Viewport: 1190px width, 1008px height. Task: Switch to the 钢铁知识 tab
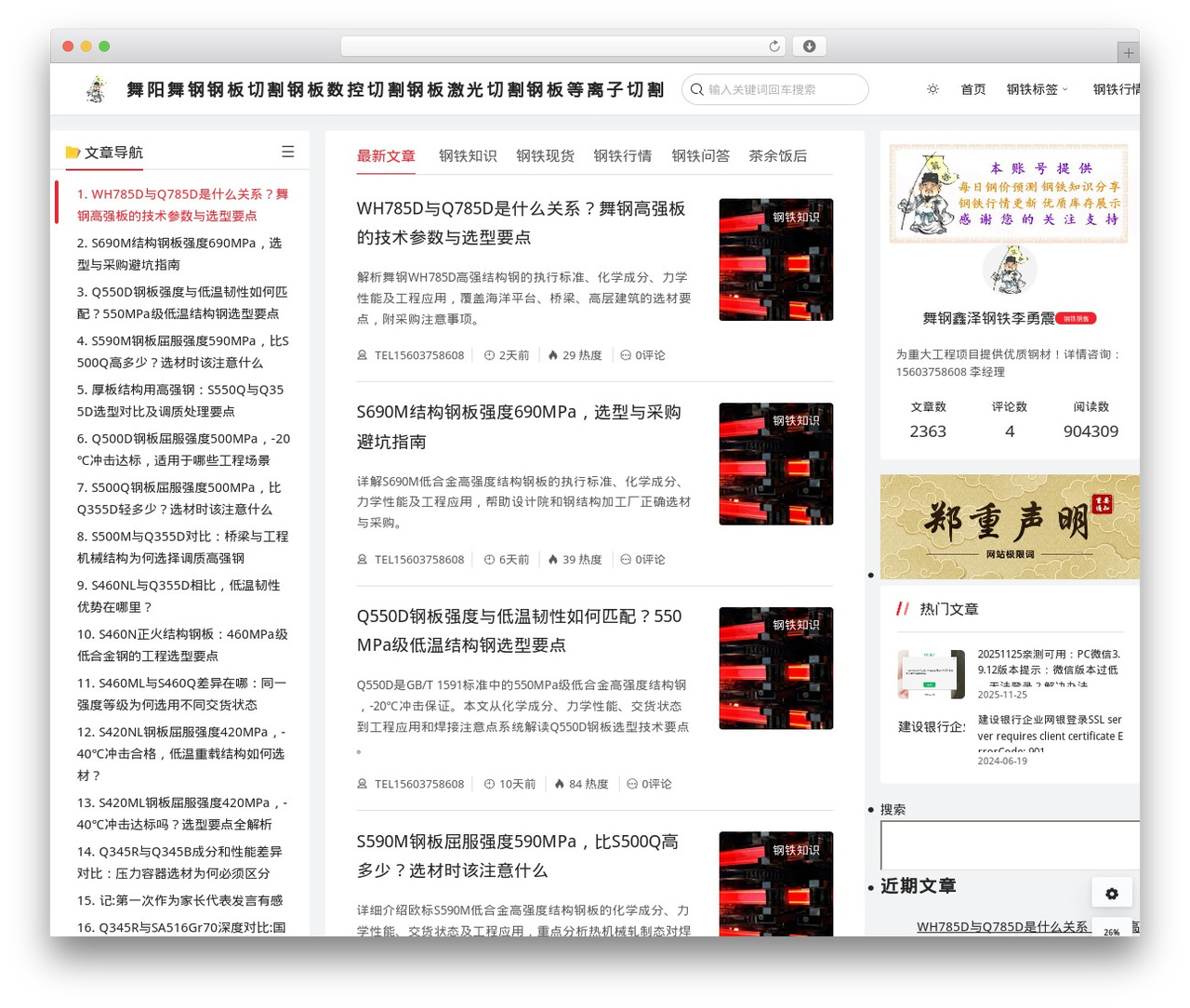coord(468,156)
